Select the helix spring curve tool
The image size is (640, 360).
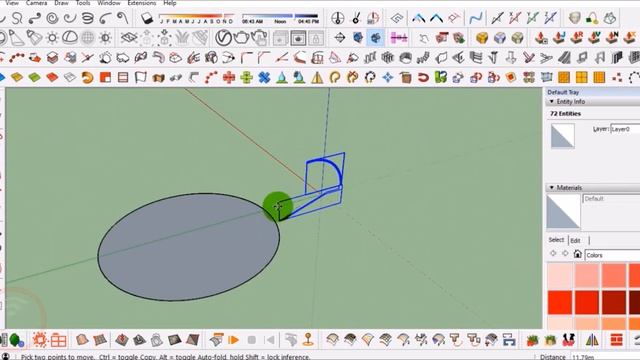point(87,18)
